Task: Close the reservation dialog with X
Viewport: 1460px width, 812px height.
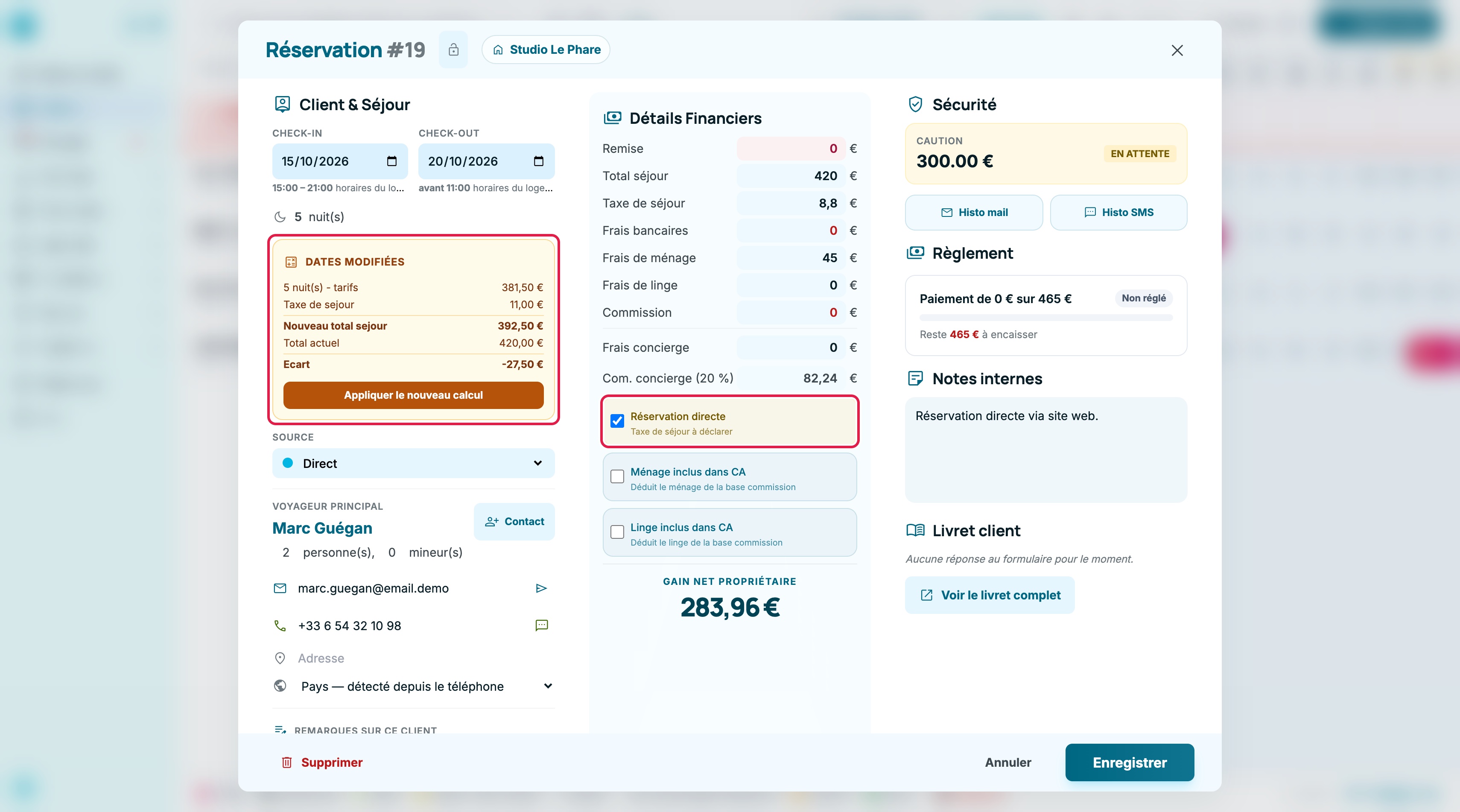Action: tap(1177, 50)
